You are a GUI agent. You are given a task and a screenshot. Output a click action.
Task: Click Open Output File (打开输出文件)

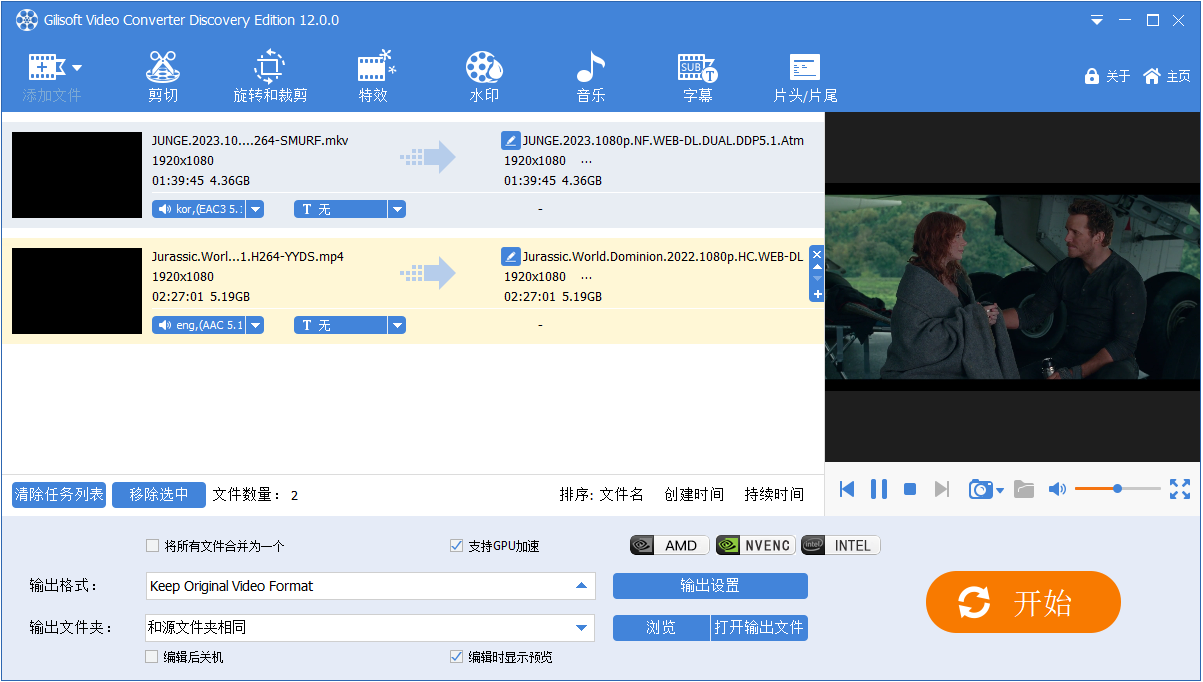pos(760,628)
